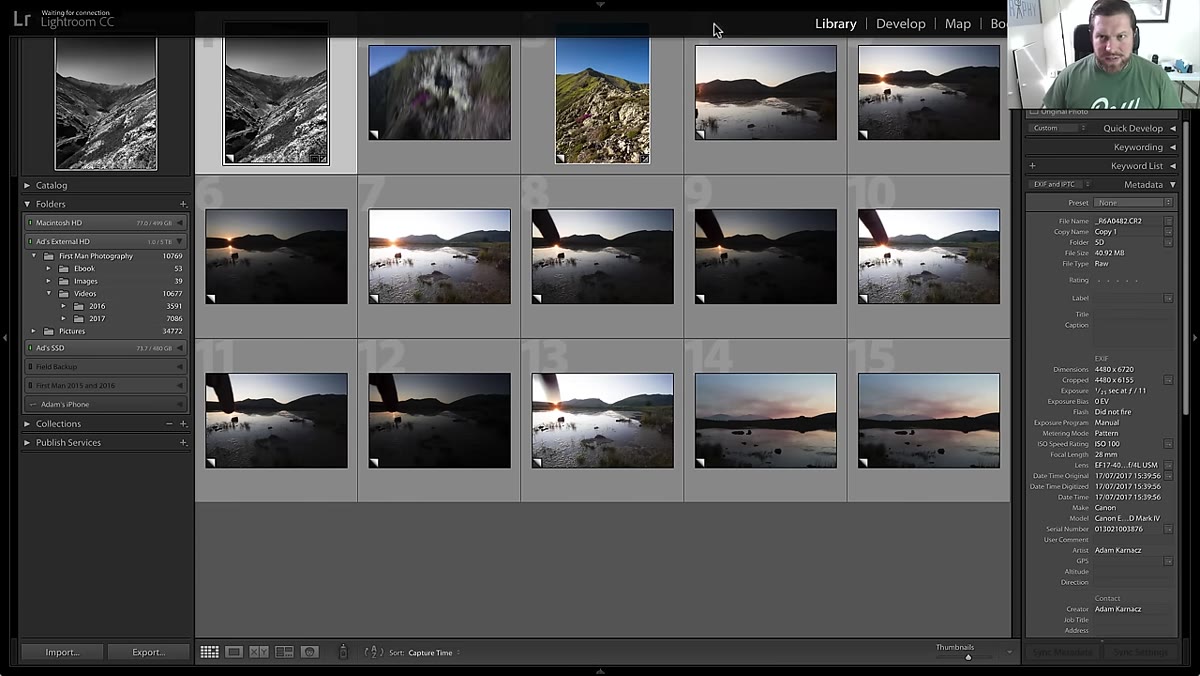Adjust the Thumbnails size slider
This screenshot has width=1200, height=676.
pos(968,657)
